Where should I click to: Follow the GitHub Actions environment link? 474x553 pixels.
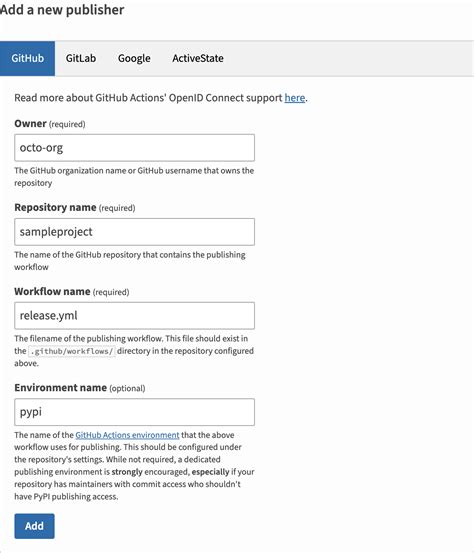click(127, 435)
